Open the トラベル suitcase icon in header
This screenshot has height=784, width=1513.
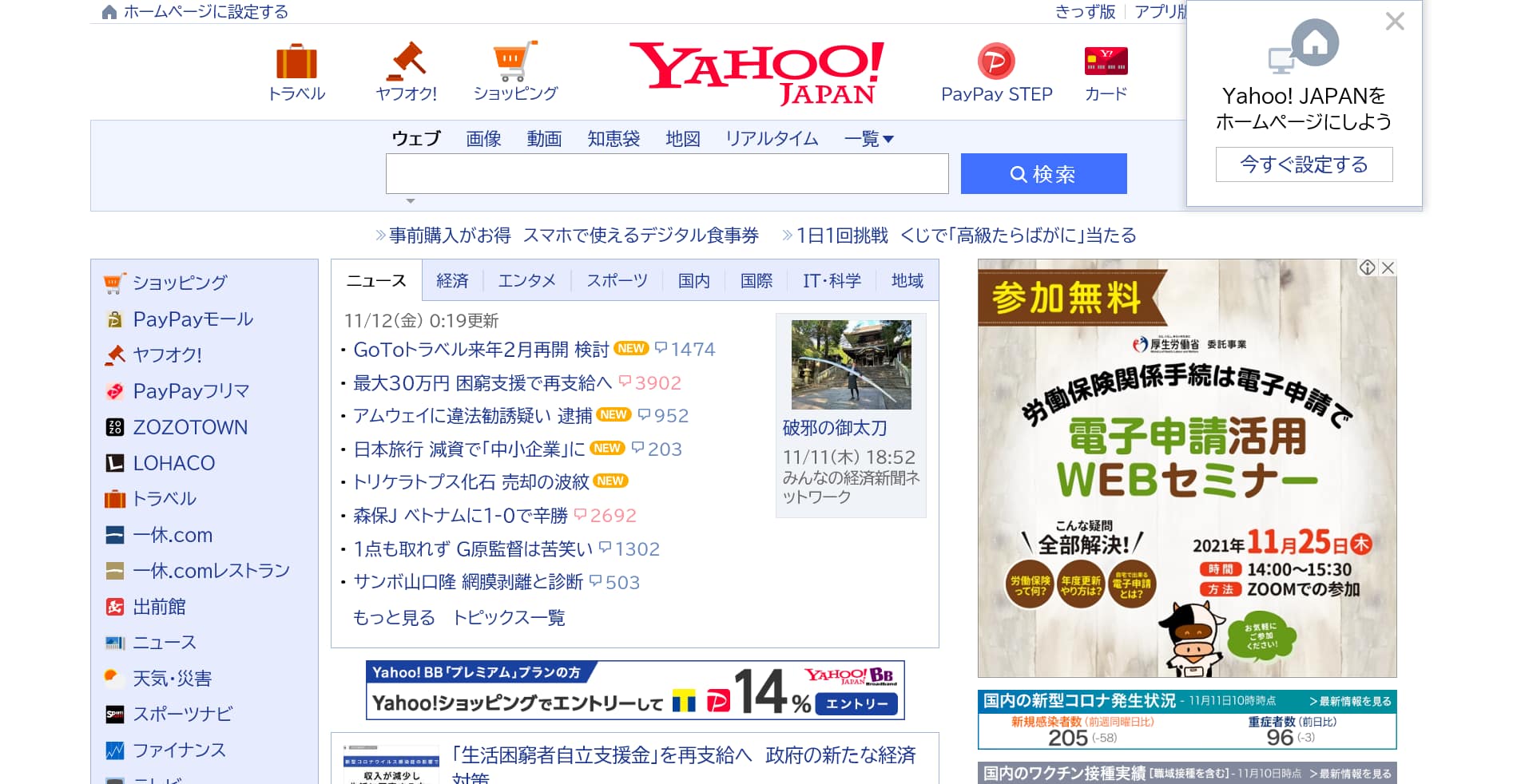tap(296, 61)
